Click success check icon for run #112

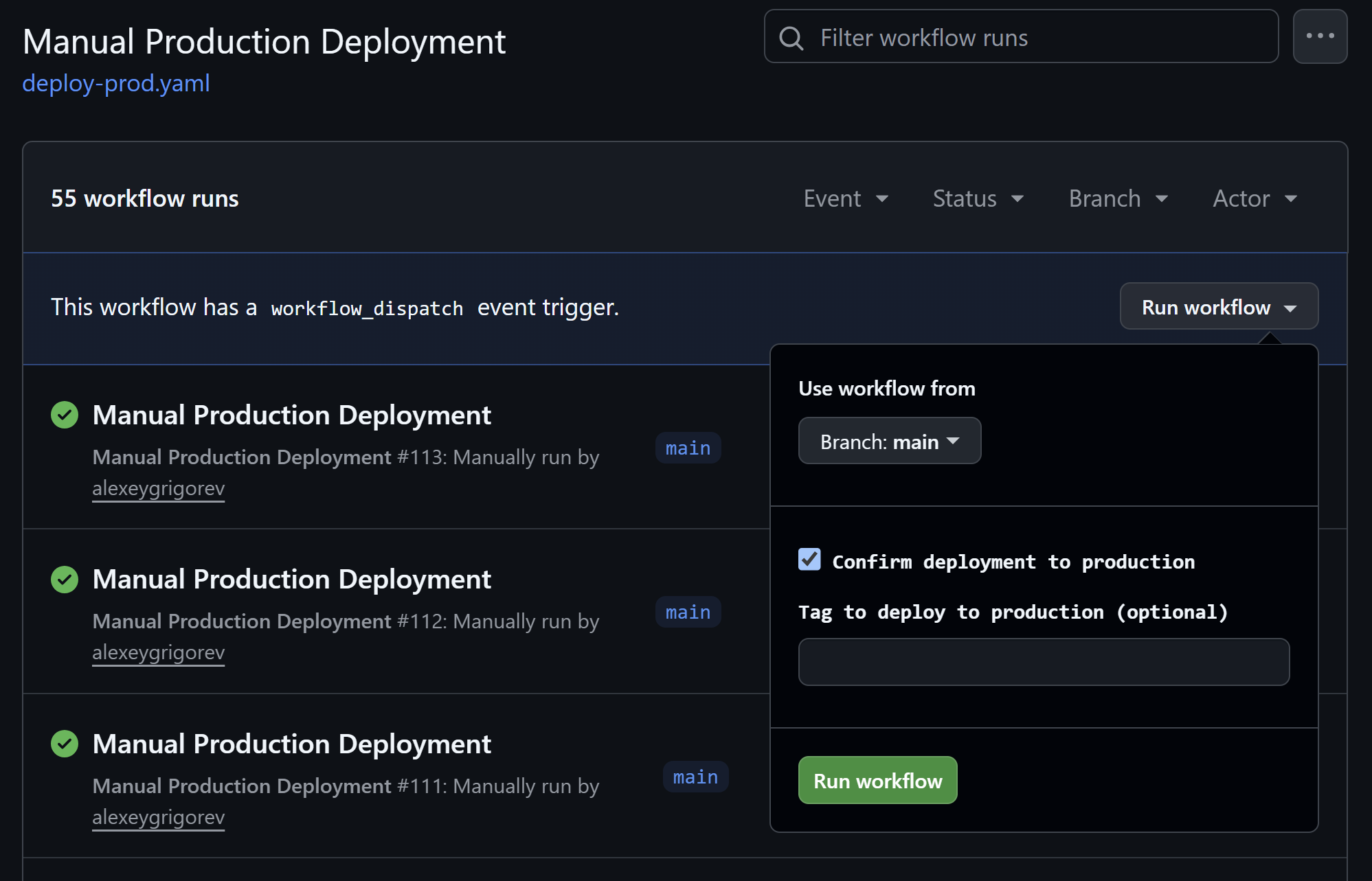65,580
